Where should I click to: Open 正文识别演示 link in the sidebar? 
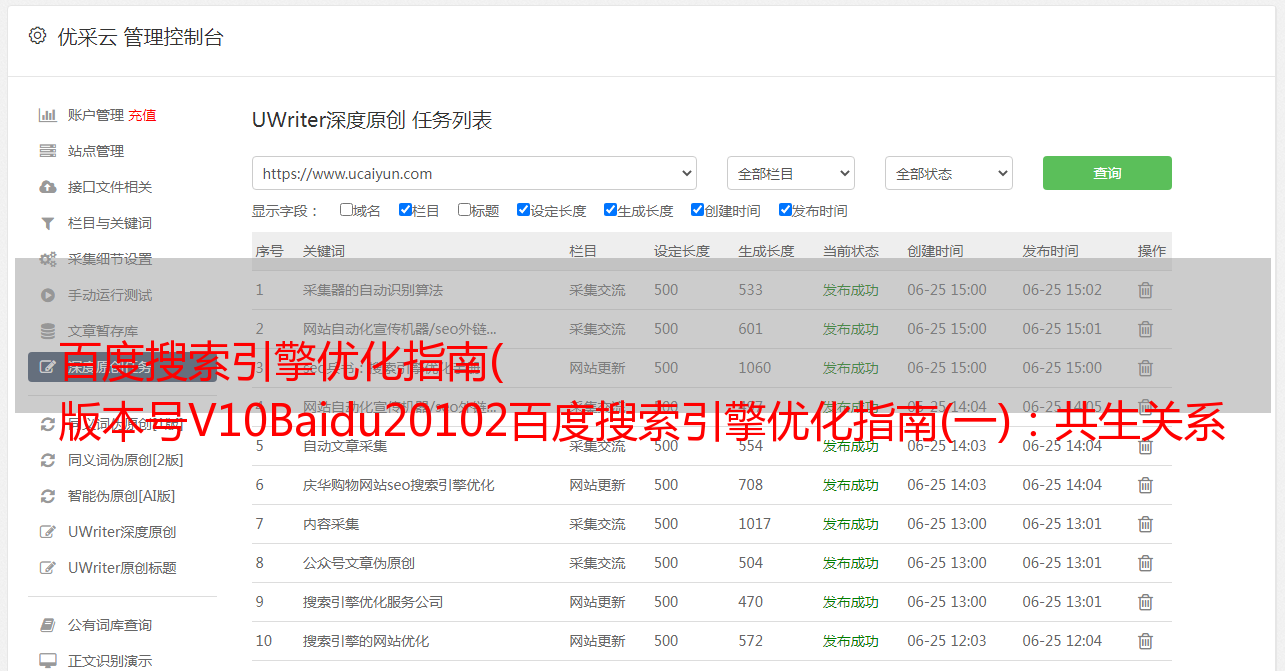click(x=110, y=661)
